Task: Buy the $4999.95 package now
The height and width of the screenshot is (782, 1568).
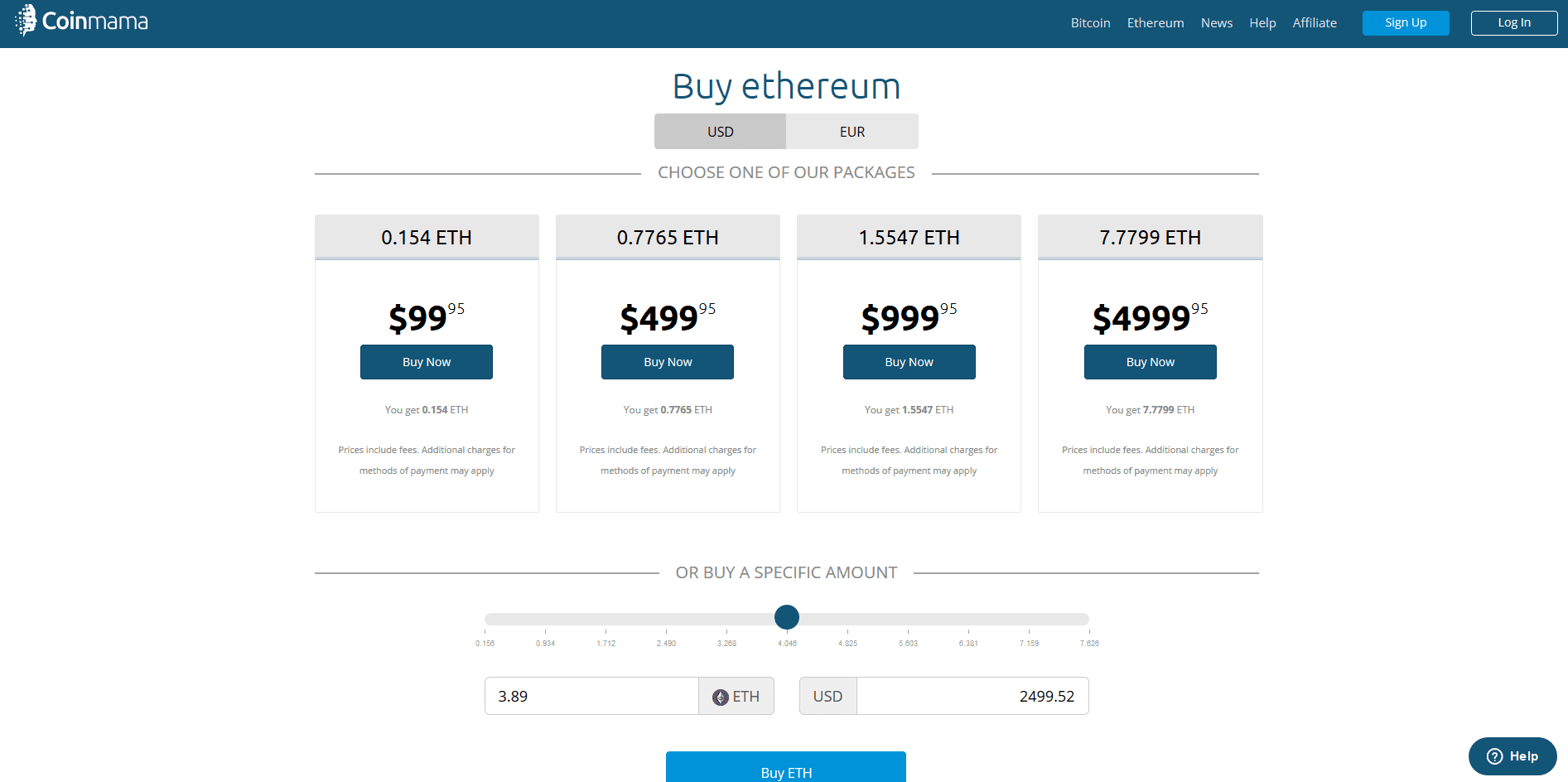Action: tap(1151, 362)
